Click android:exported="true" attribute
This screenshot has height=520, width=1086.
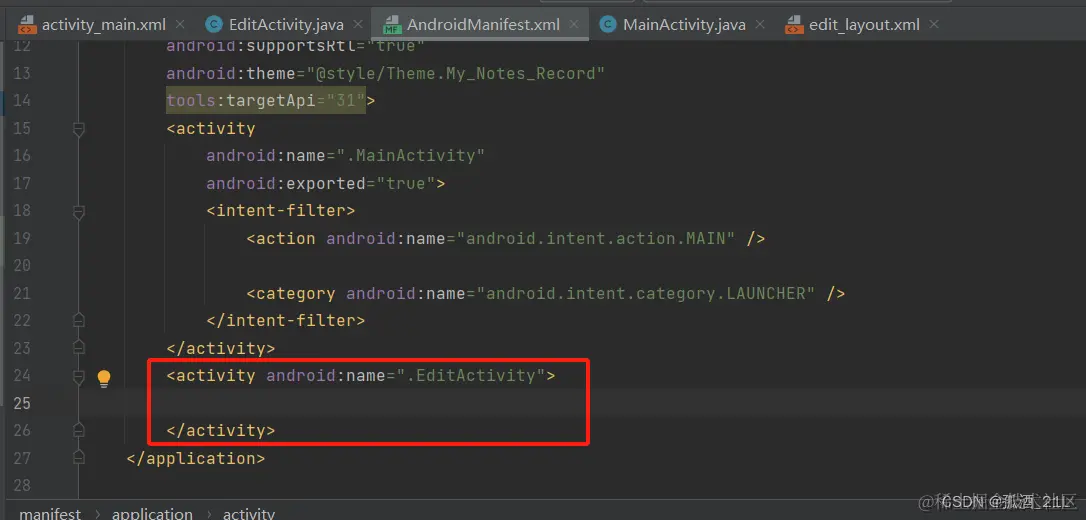pyautogui.click(x=321, y=183)
